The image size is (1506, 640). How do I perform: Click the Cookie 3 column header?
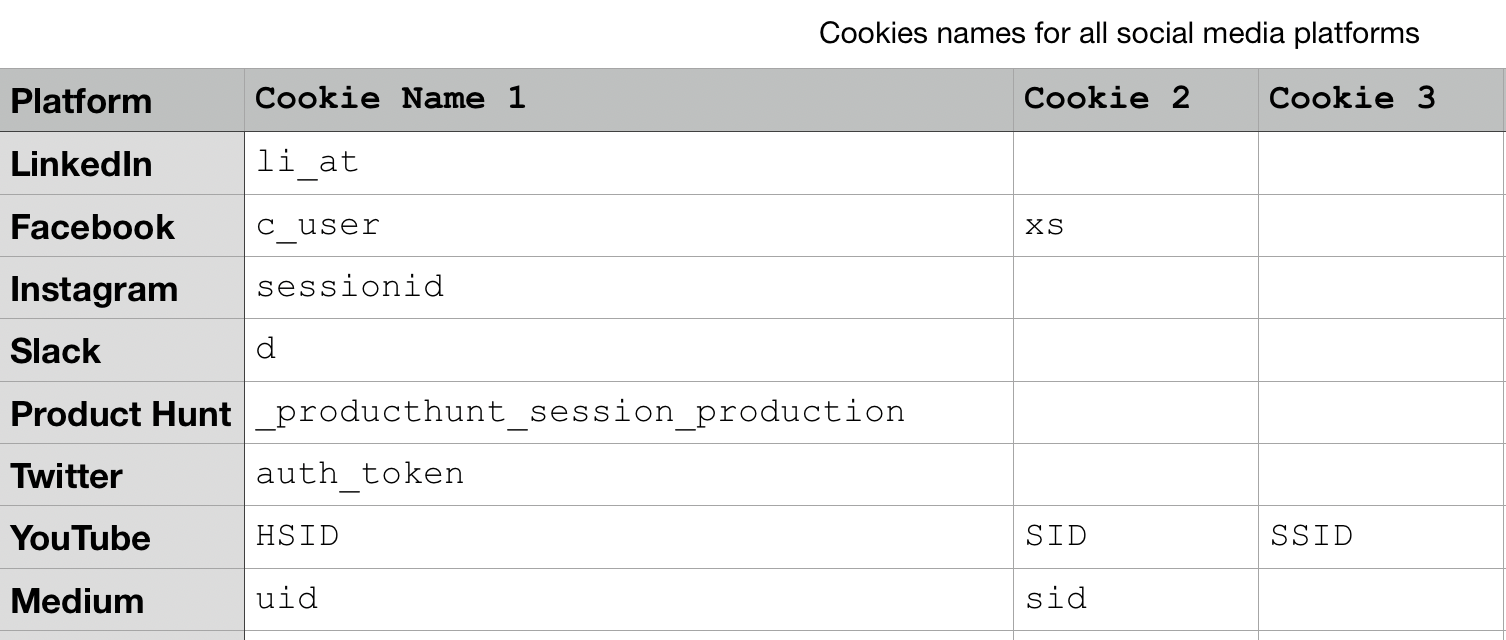(x=1352, y=98)
